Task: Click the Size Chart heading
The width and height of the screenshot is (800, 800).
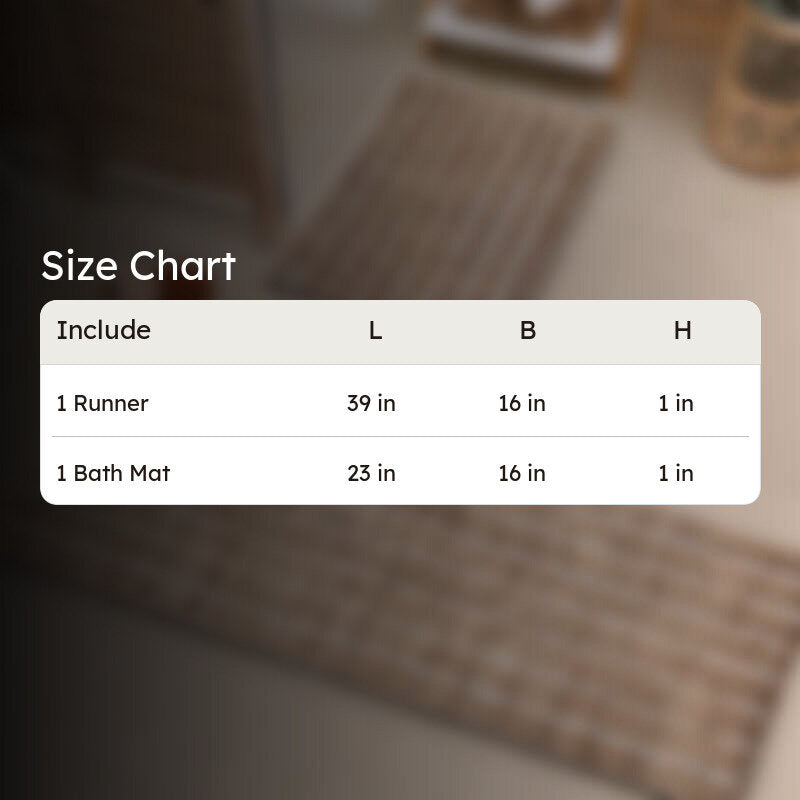Action: 138,266
